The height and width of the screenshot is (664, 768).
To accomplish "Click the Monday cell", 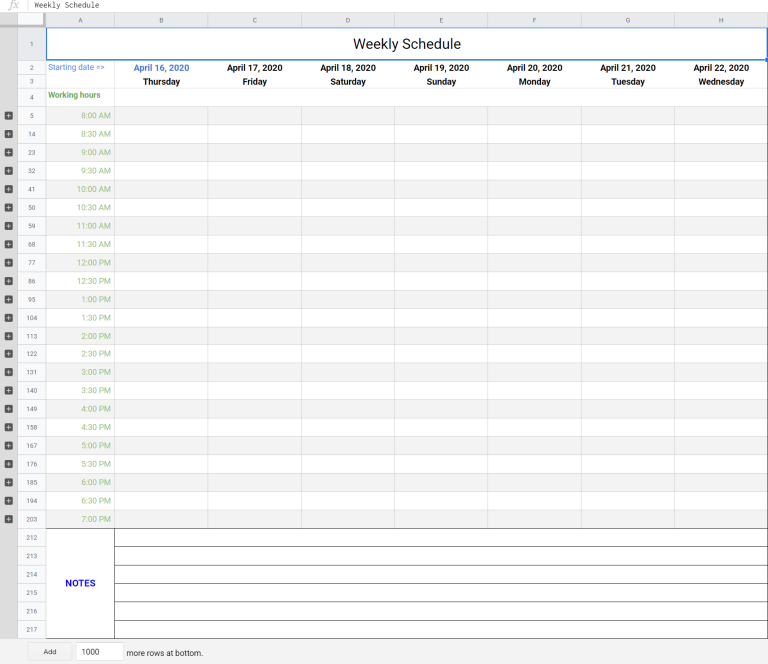I will click(534, 82).
